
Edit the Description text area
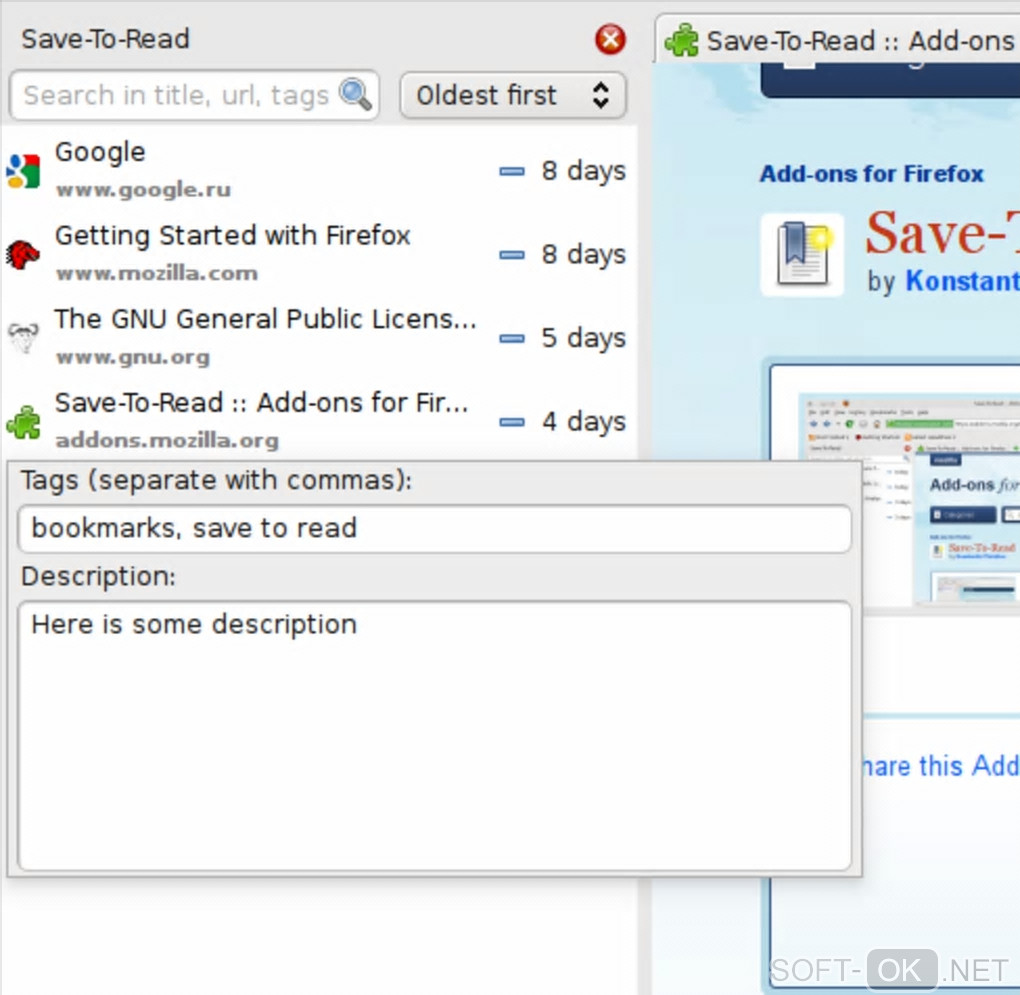point(435,736)
